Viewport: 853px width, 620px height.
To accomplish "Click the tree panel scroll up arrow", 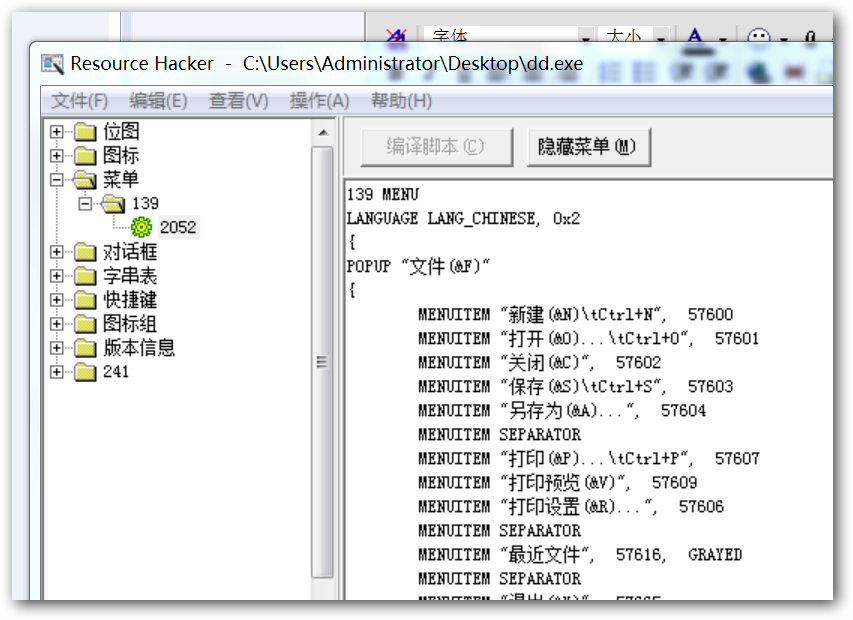I will point(323,132).
